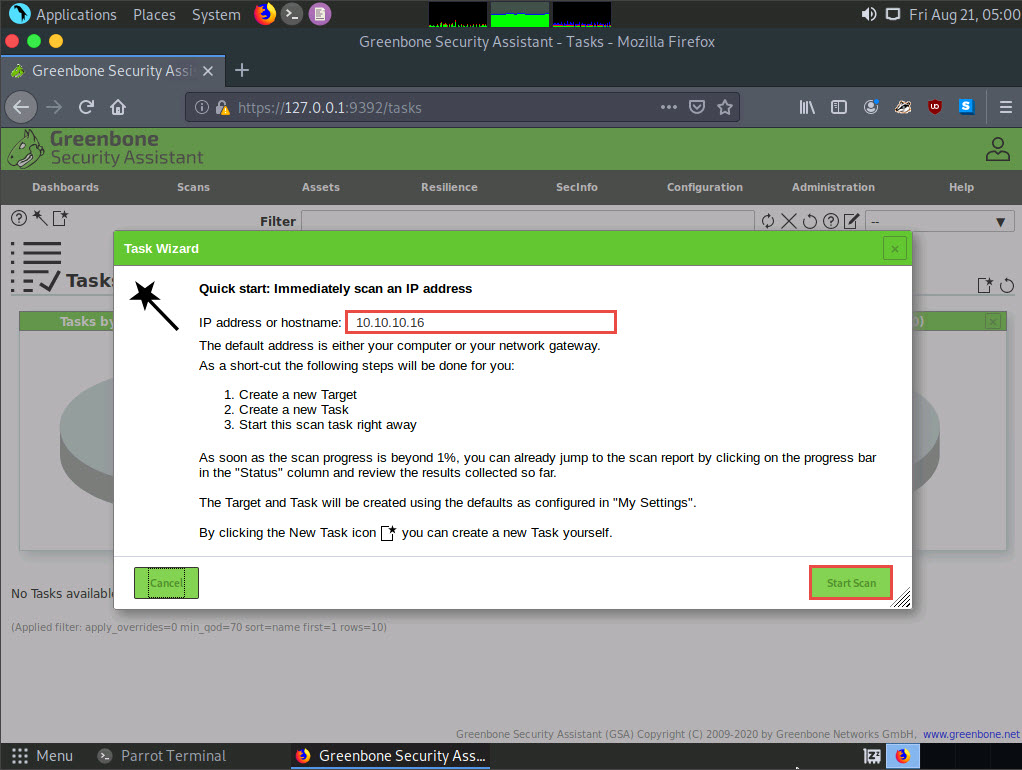Open the Firefox hamburger menu
The height and width of the screenshot is (770, 1022).
click(x=1006, y=107)
